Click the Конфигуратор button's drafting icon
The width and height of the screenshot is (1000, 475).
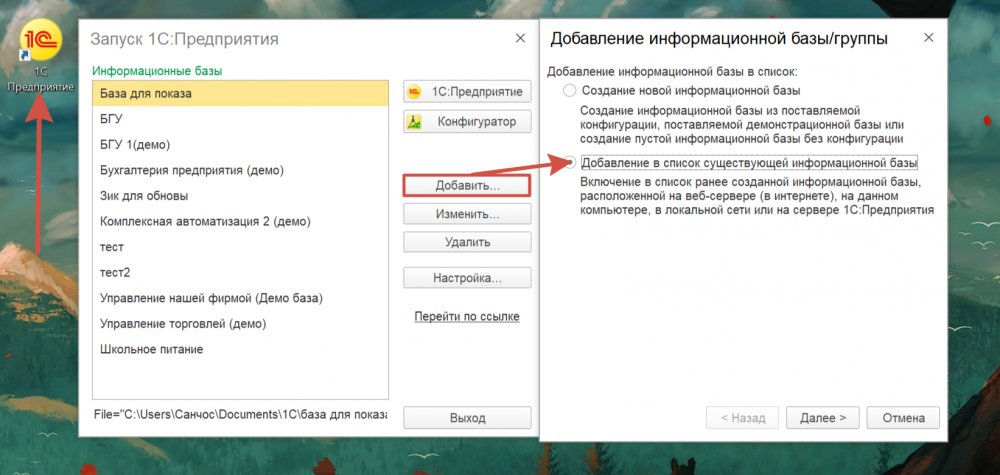415,122
